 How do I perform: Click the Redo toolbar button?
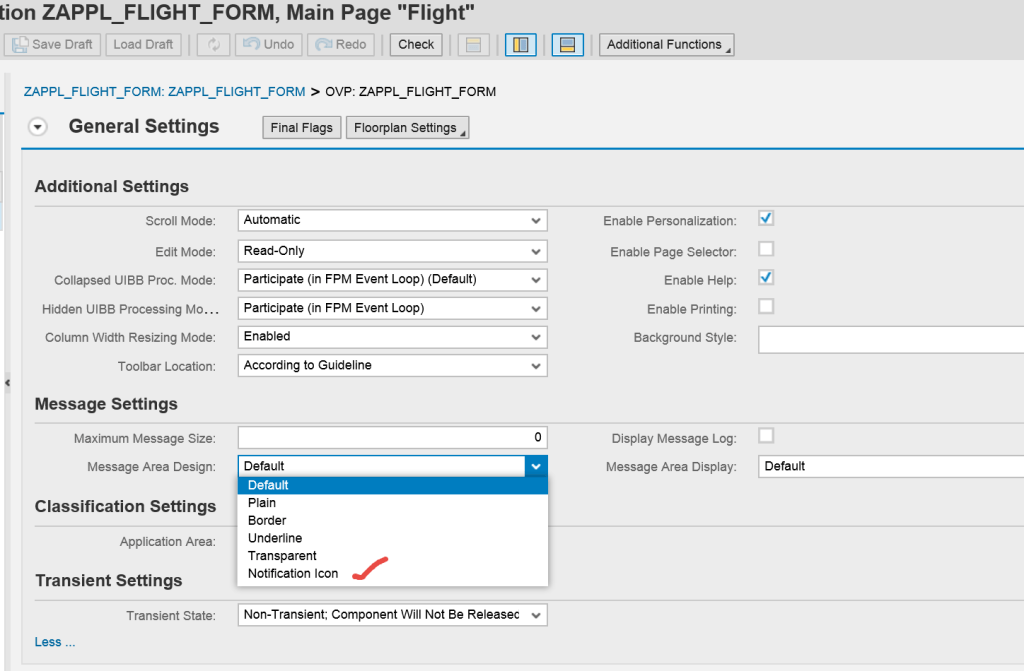pyautogui.click(x=341, y=44)
